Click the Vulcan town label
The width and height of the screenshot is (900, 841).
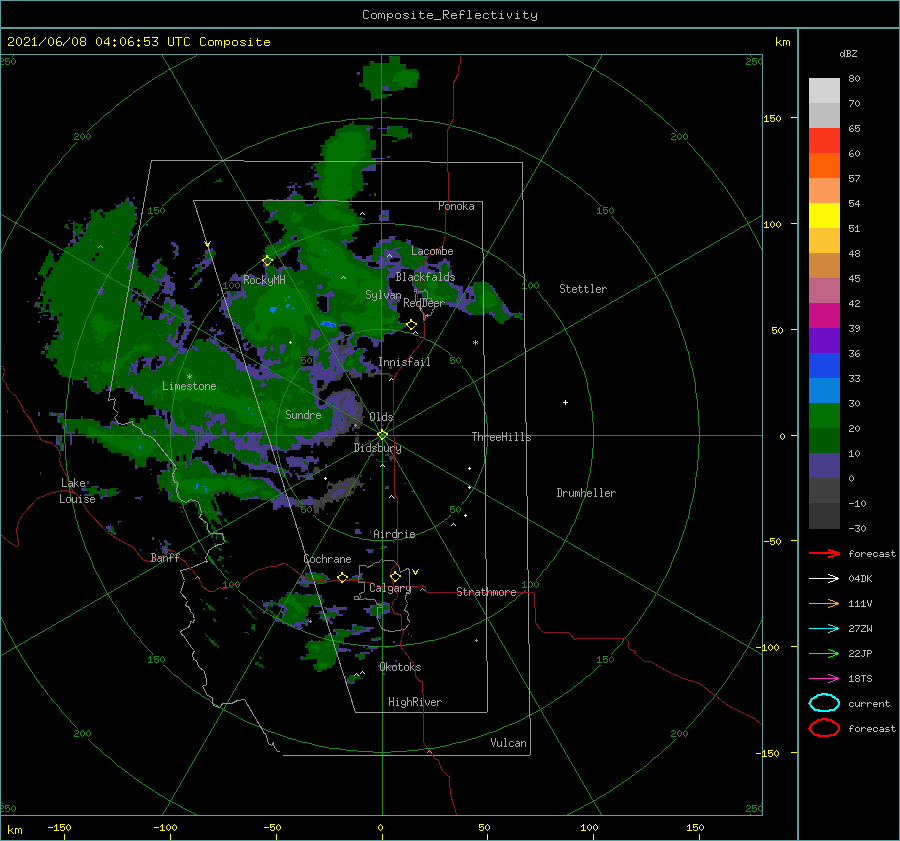pos(509,743)
